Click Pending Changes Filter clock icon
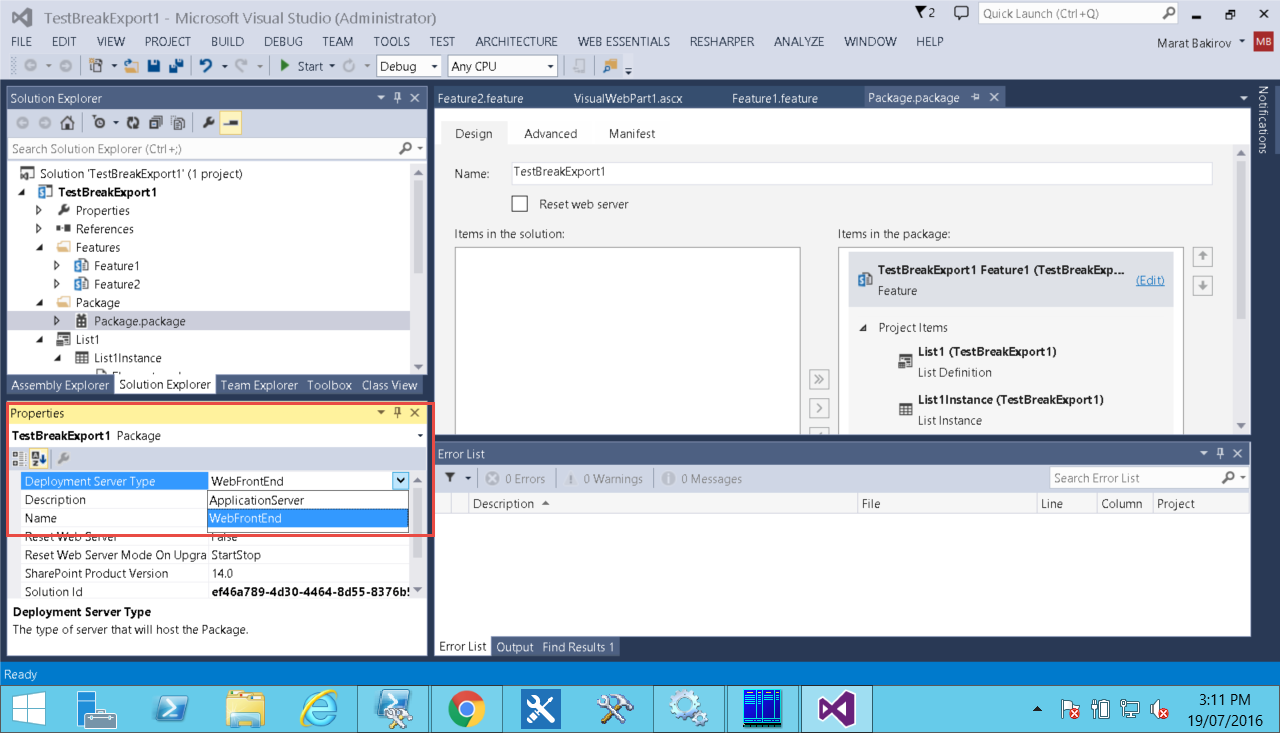This screenshot has width=1280, height=733. click(99, 123)
